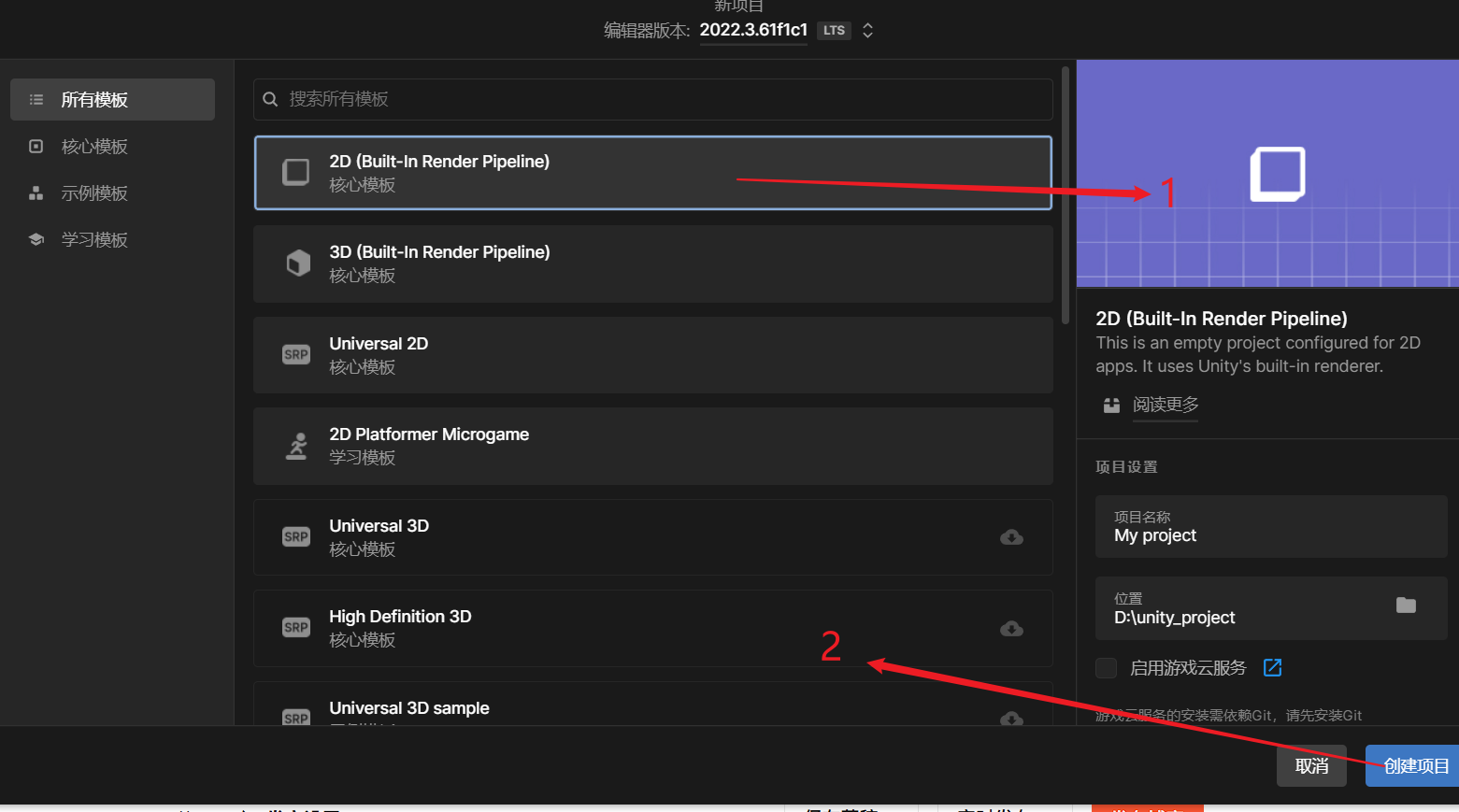Click the square icon beside 核心模板
This screenshot has width=1459, height=812.
36,146
